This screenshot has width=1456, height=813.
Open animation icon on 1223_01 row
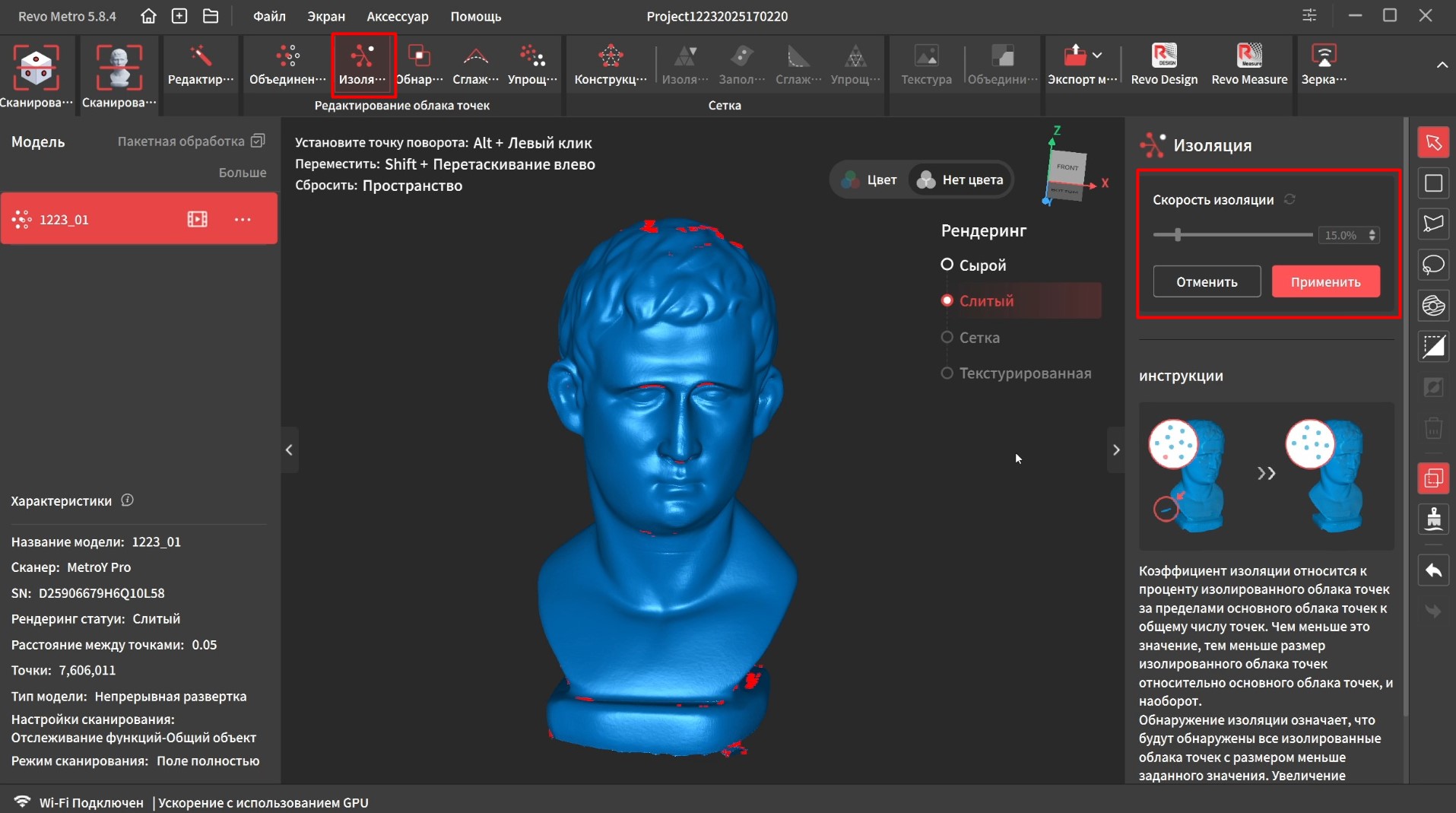197,219
